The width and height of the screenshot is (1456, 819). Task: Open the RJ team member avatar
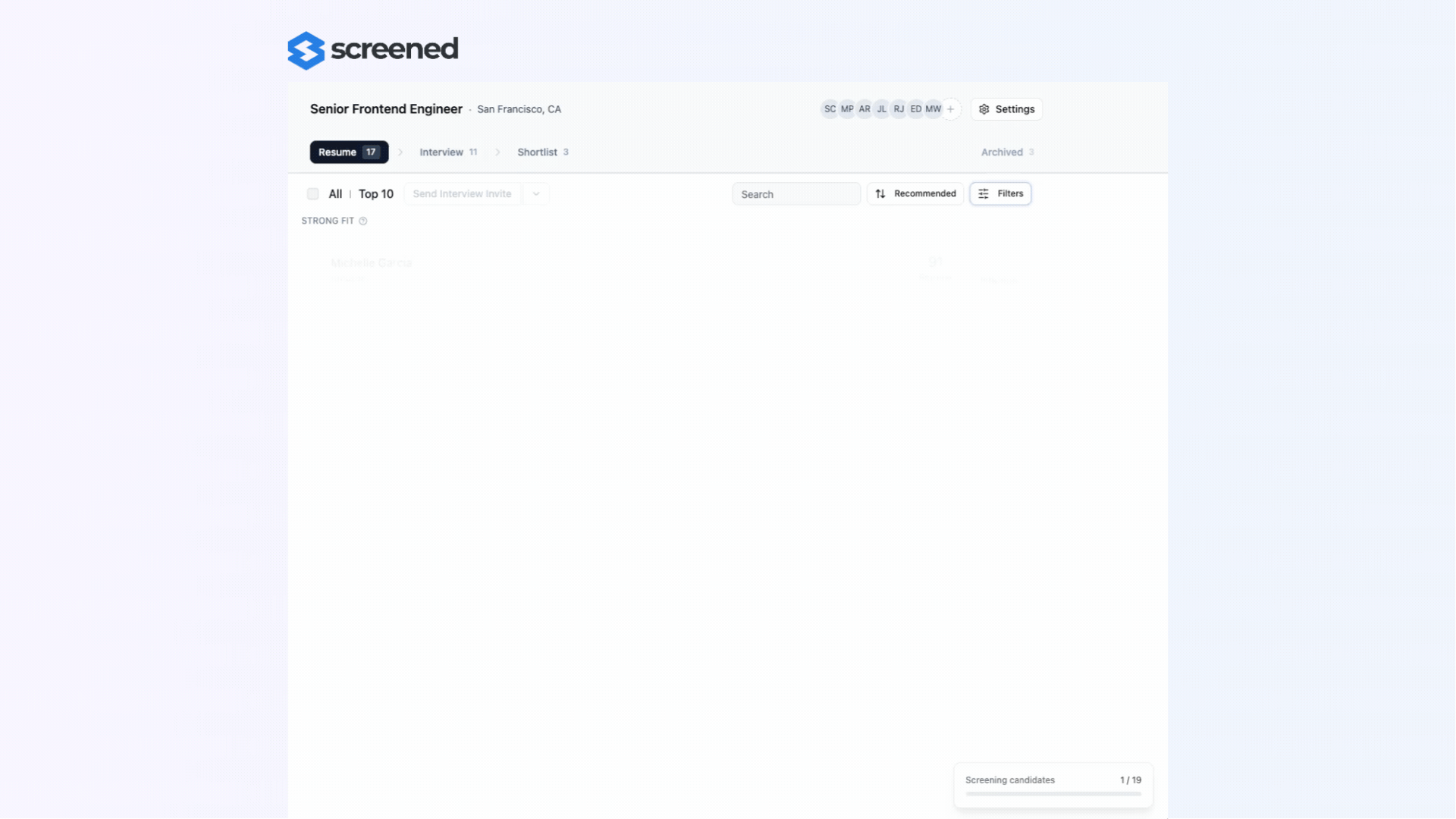click(x=899, y=109)
